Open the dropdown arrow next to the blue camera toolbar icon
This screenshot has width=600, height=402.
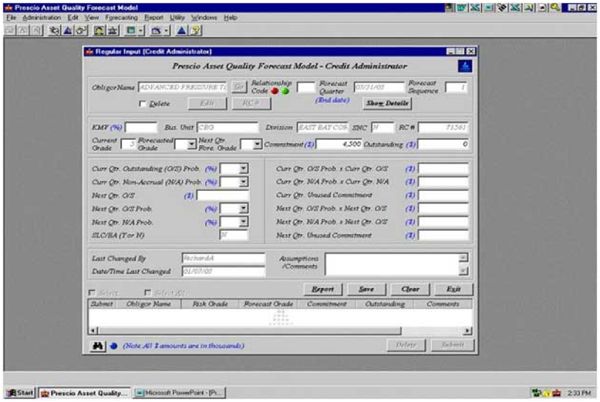[x=167, y=30]
